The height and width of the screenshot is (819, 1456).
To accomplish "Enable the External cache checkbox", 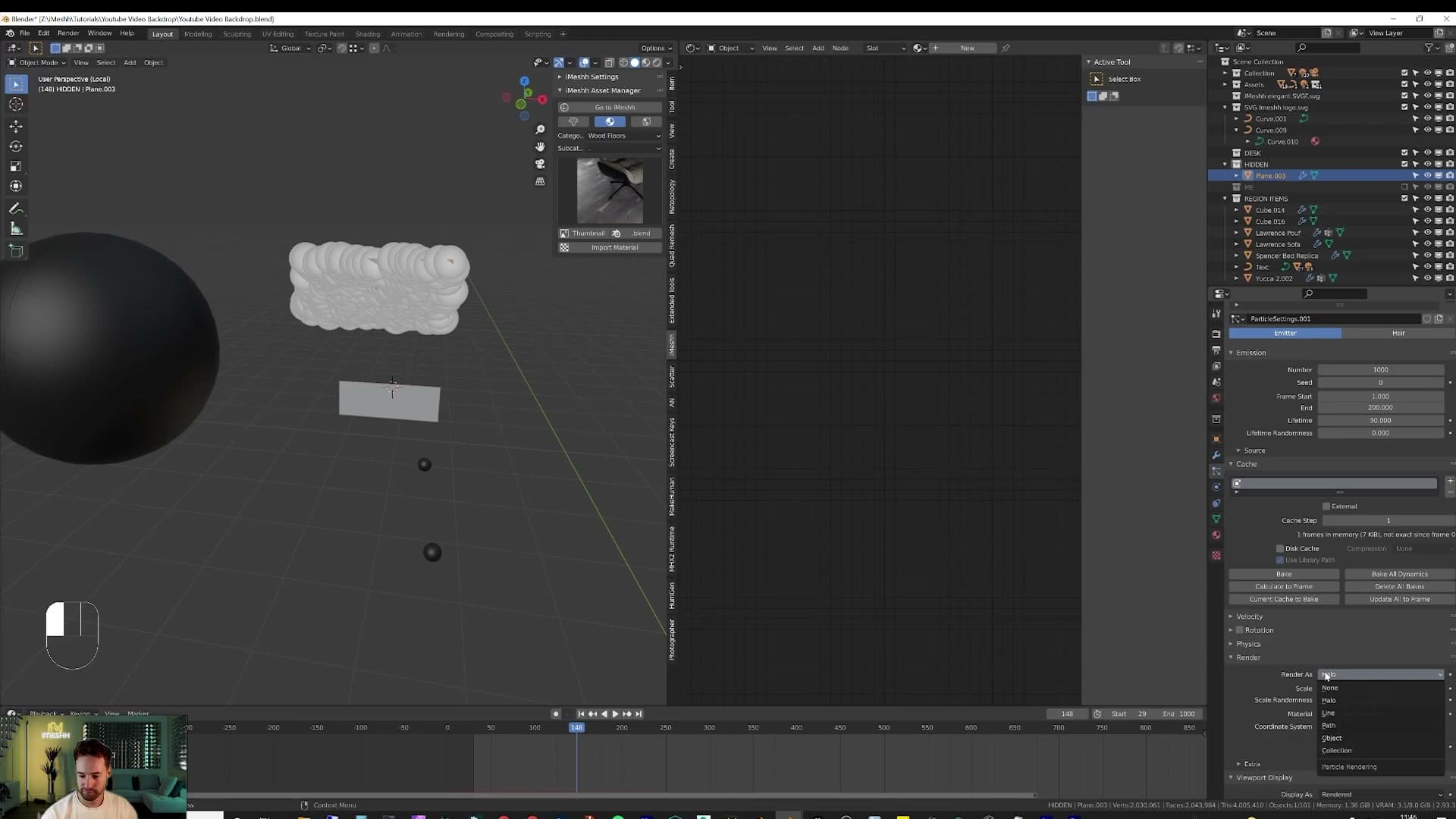I will [x=1326, y=507].
